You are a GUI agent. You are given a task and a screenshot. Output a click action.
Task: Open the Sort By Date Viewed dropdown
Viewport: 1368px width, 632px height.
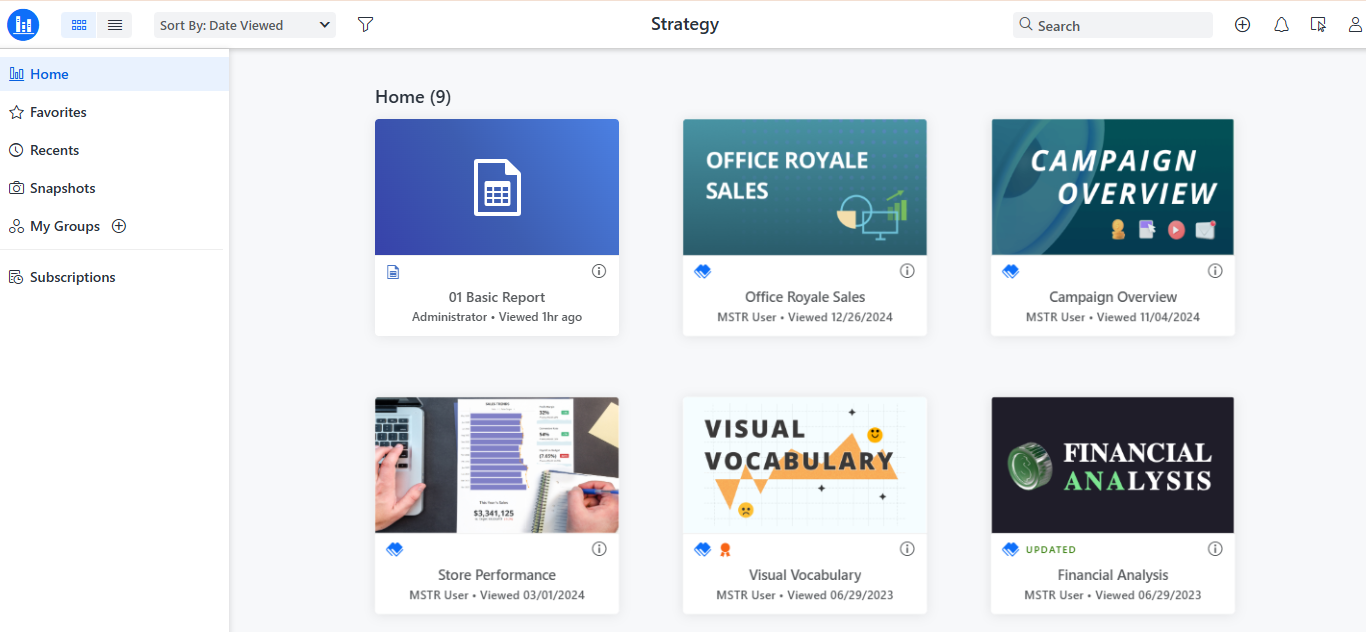click(x=244, y=25)
